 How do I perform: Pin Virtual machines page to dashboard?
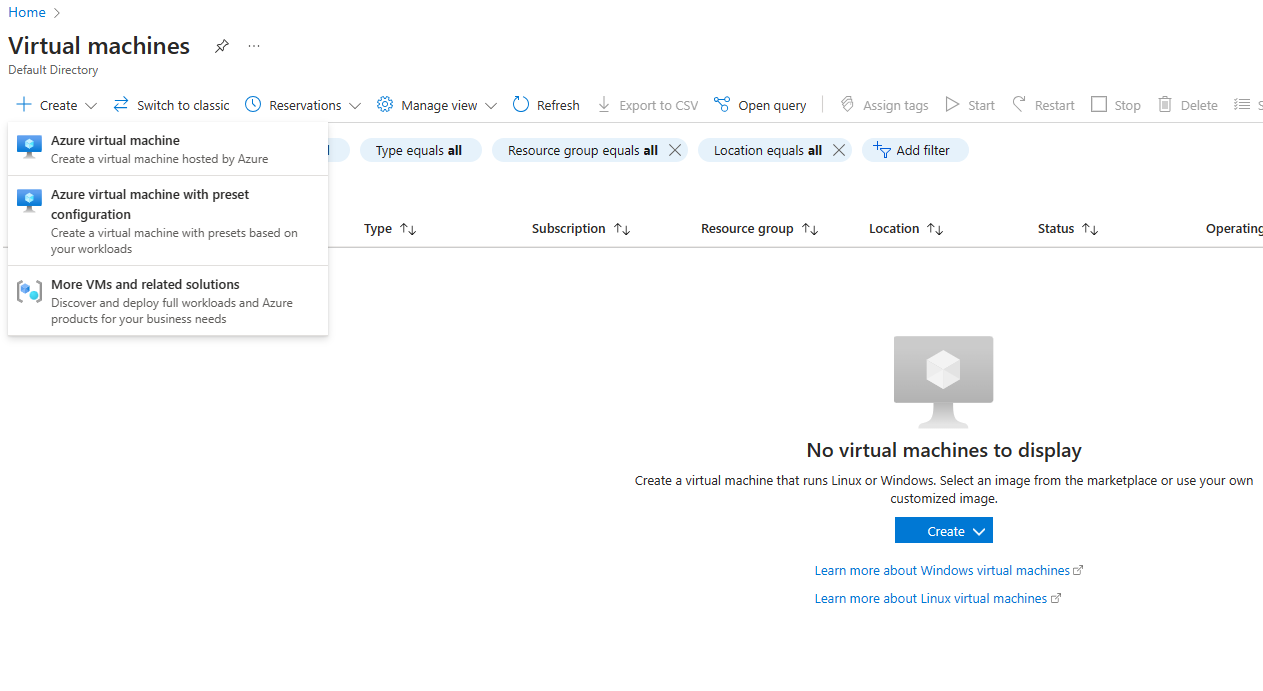tap(221, 46)
